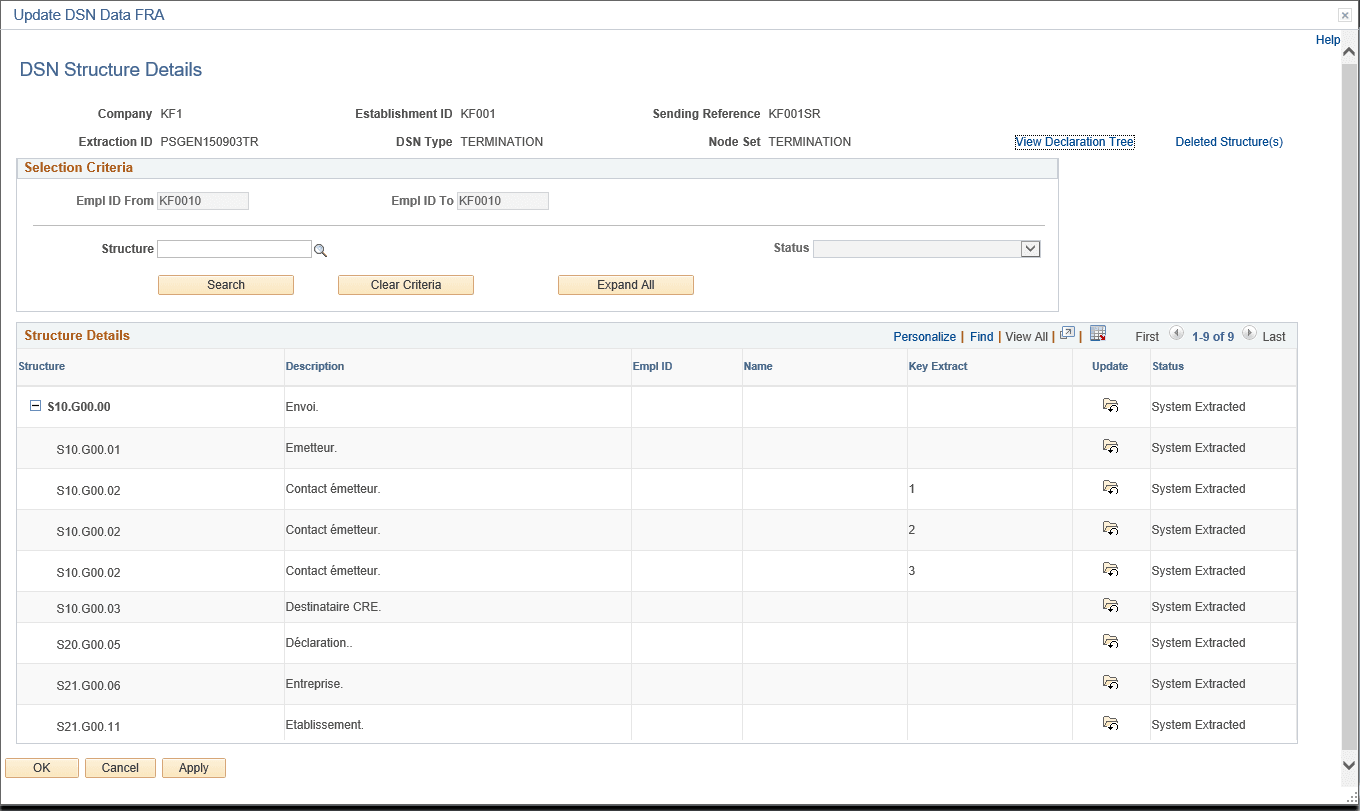1360x811 pixels.
Task: Collapse the S10.G00.00 structure node
Action: 35,406
